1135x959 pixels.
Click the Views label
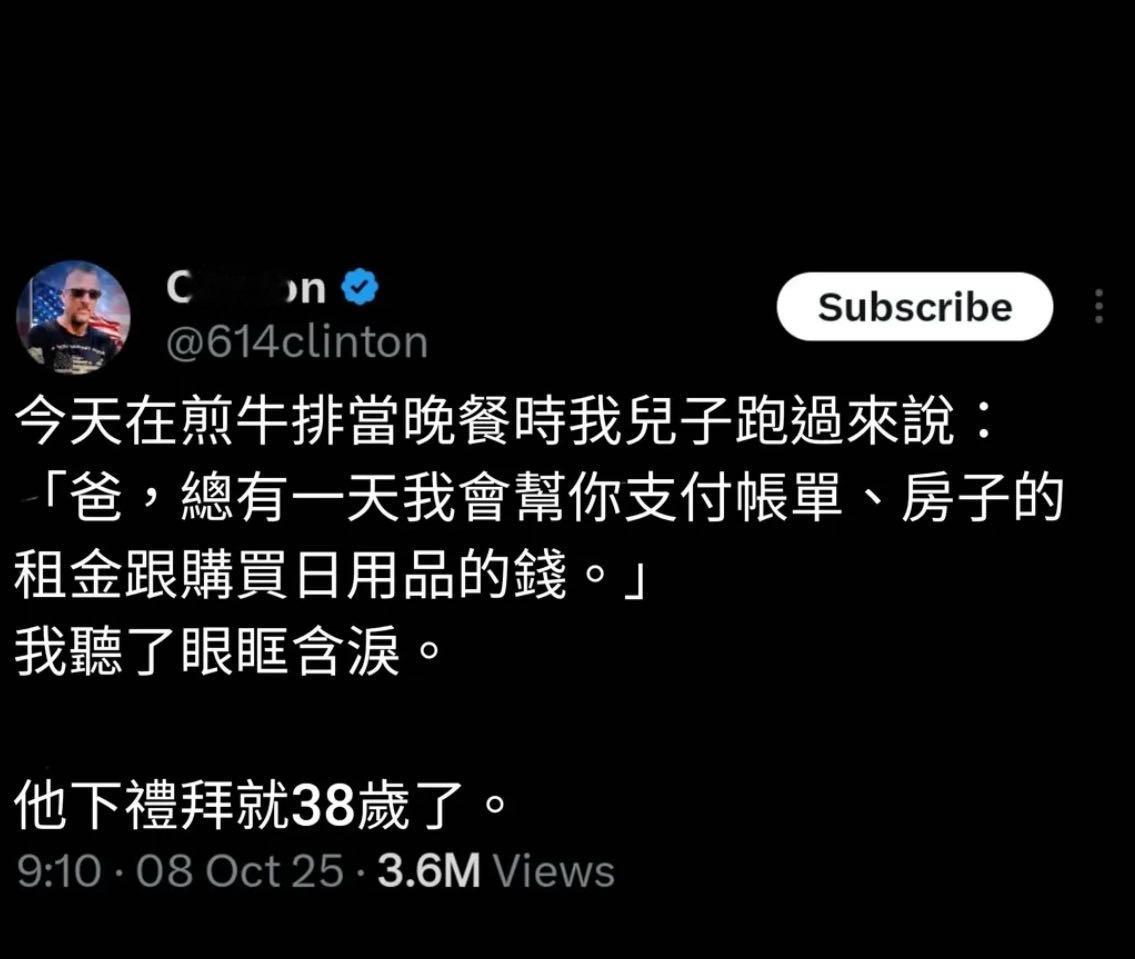coord(554,870)
